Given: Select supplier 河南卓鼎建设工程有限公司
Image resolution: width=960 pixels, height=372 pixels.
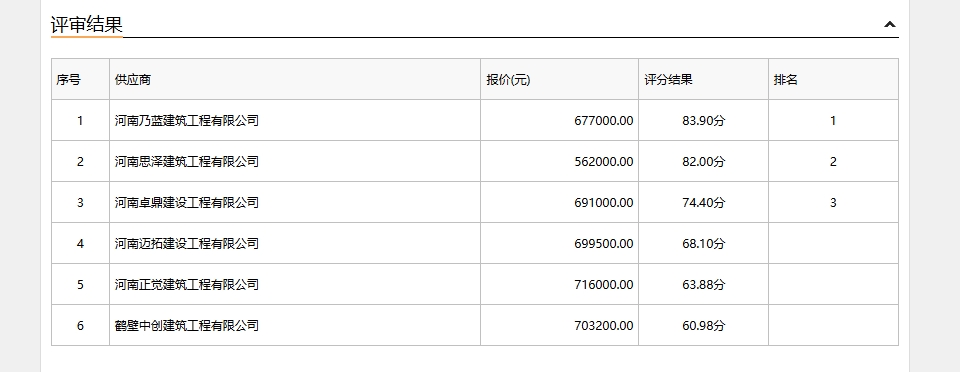Looking at the screenshot, I should pyautogui.click(x=187, y=203).
